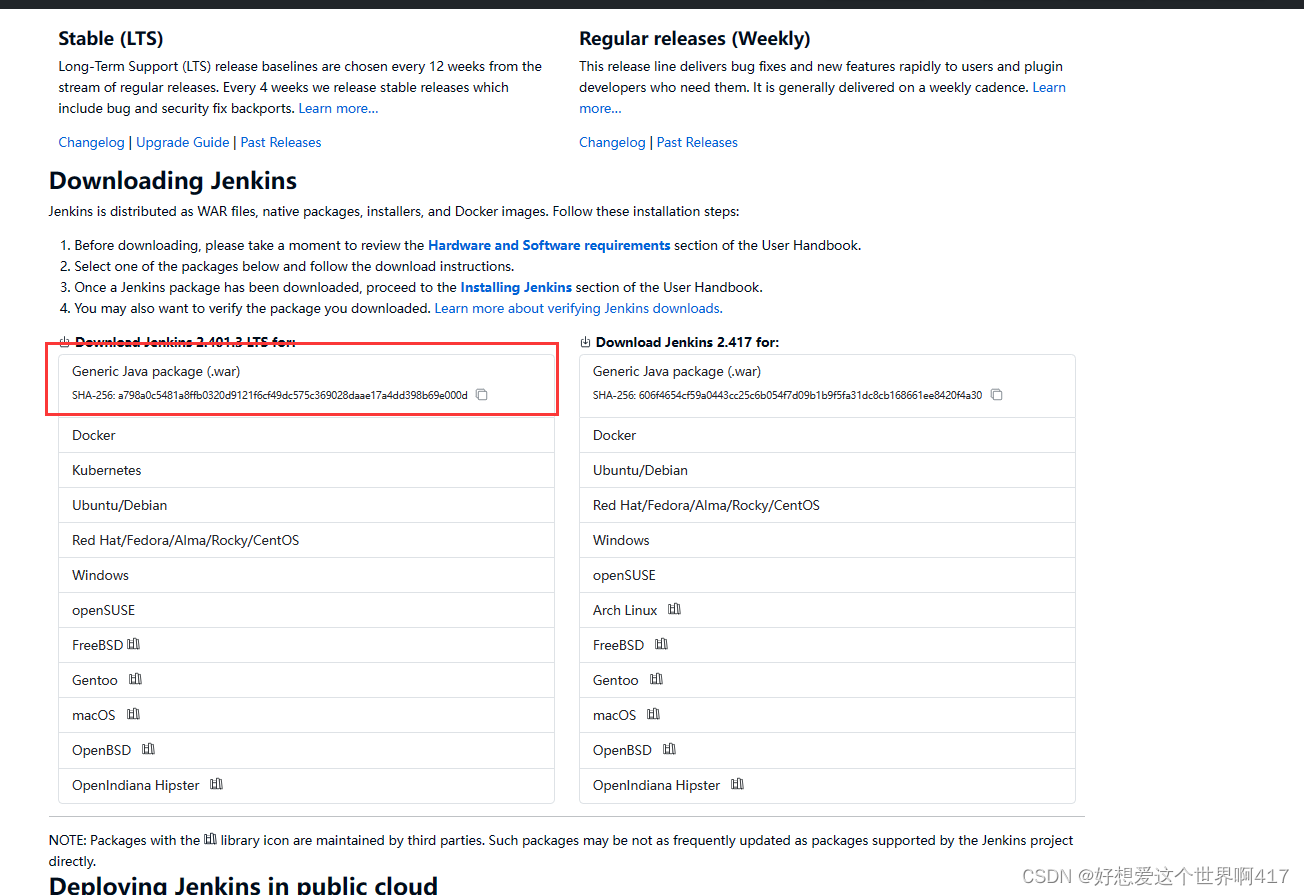Click library icon next to weekly FreeBSD
The image size is (1304, 895).
[x=661, y=644]
